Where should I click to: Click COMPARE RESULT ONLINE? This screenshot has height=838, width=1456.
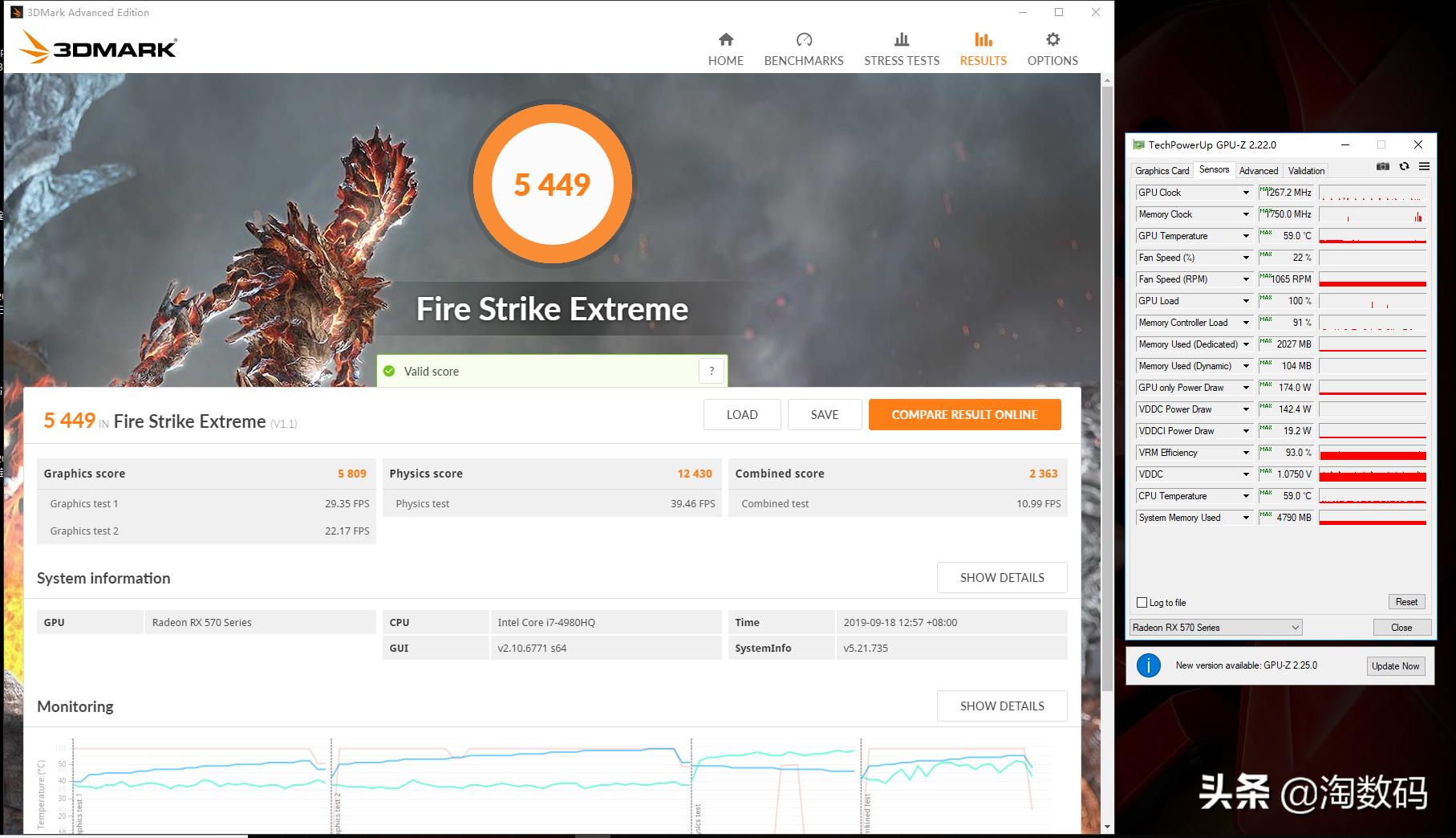tap(964, 414)
